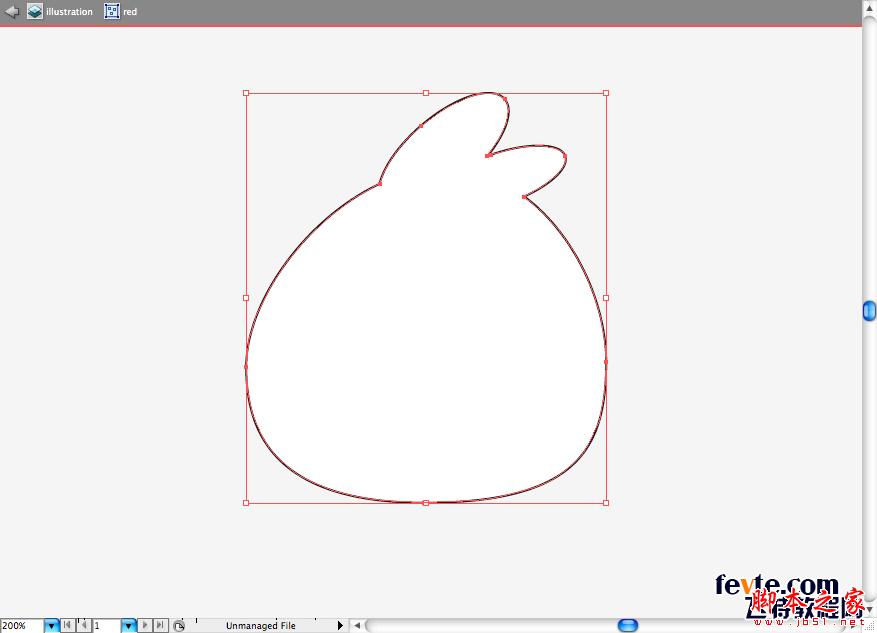Screen dimensions: 877x633
Task: Click the horizontal scrollbar left arrow
Action: click(x=357, y=625)
